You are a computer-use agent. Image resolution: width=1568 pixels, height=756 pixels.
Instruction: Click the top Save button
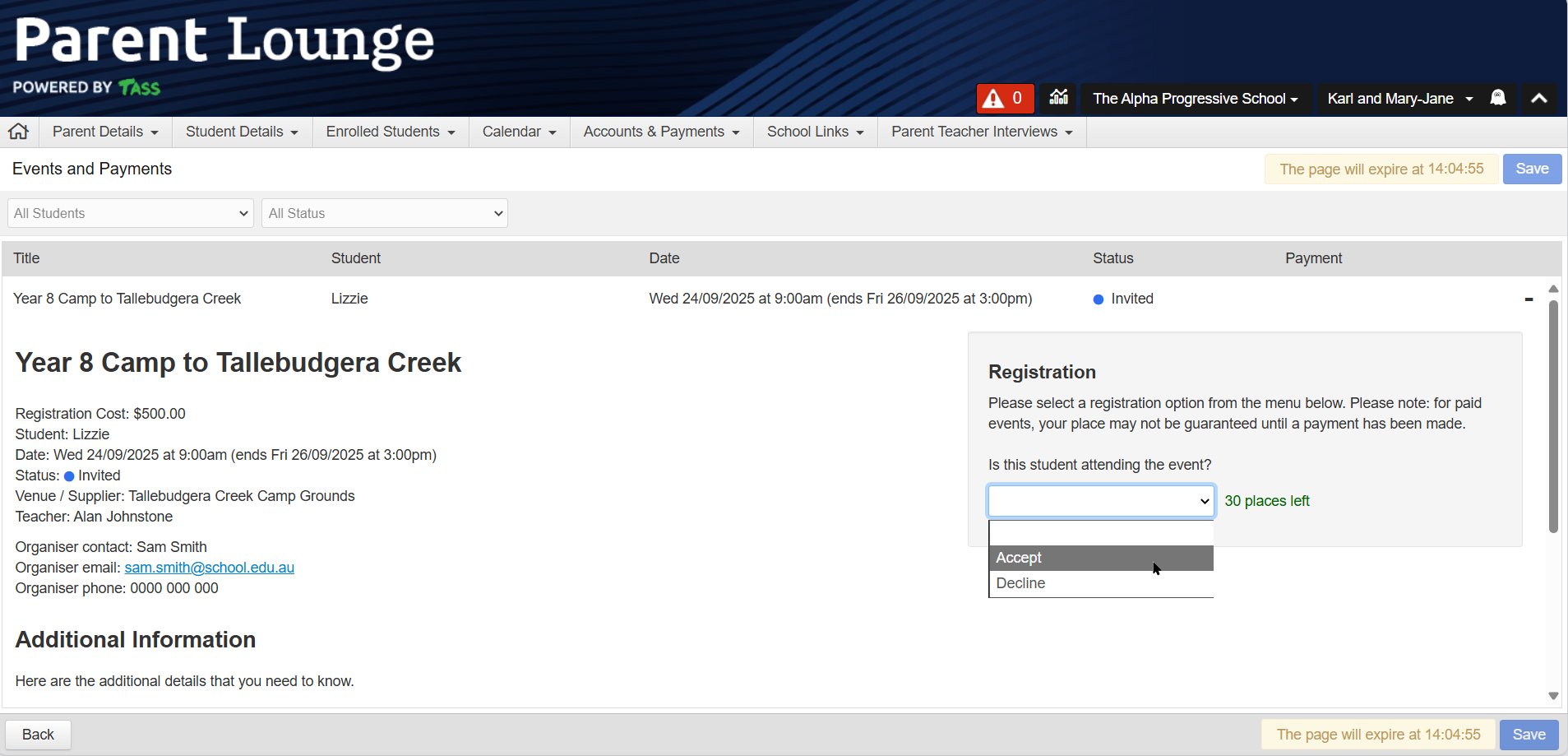1531,169
